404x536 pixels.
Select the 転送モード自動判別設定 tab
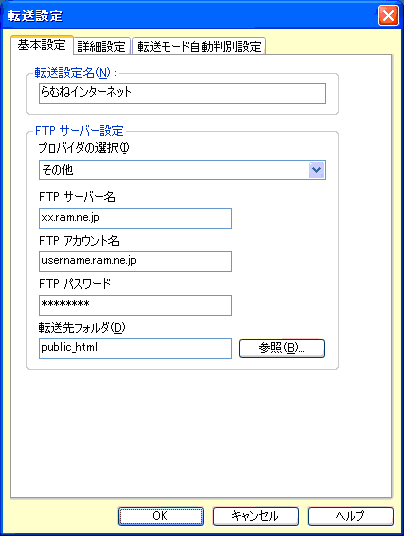point(199,46)
